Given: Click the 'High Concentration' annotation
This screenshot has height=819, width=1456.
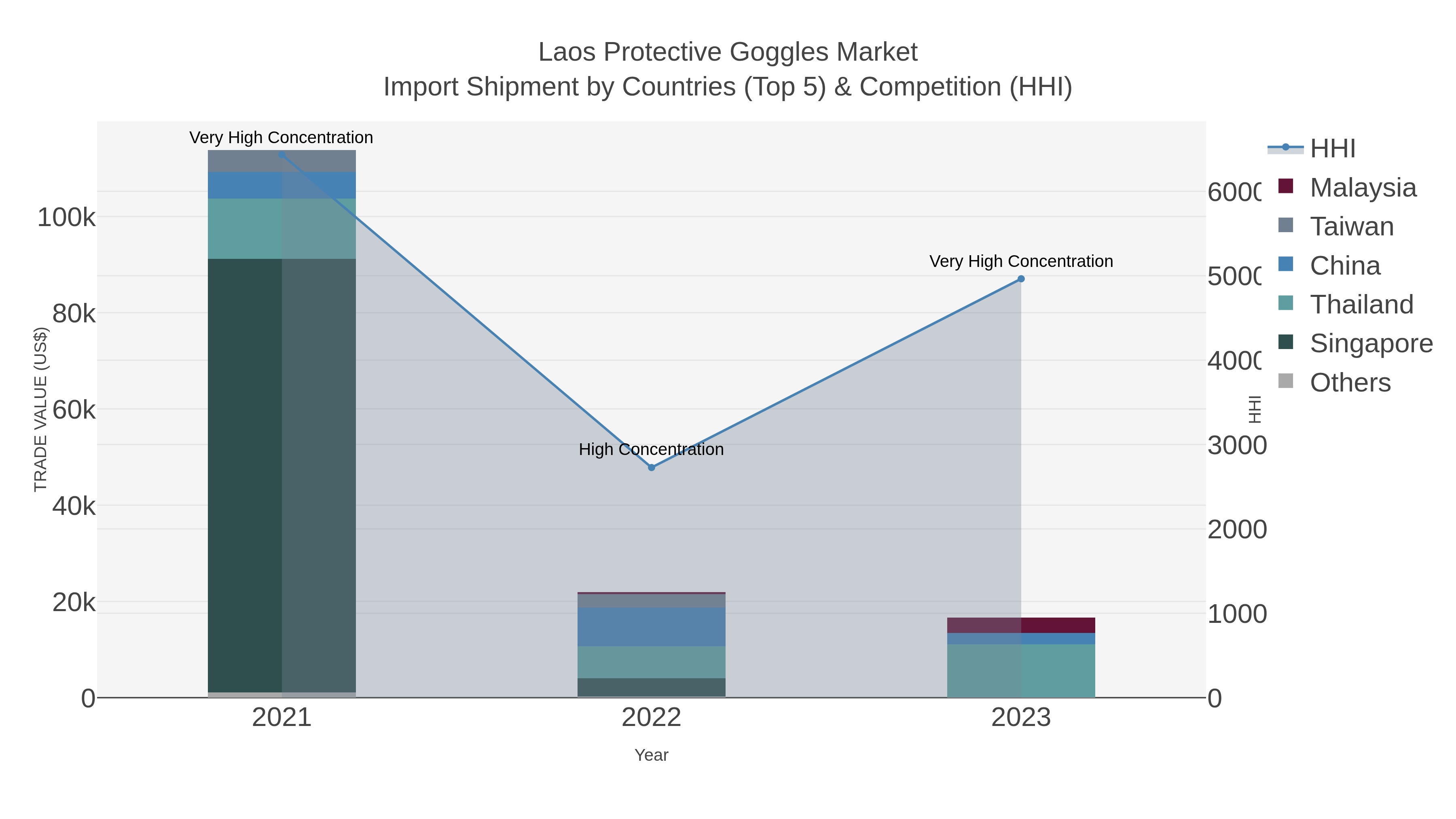Looking at the screenshot, I should coord(651,449).
